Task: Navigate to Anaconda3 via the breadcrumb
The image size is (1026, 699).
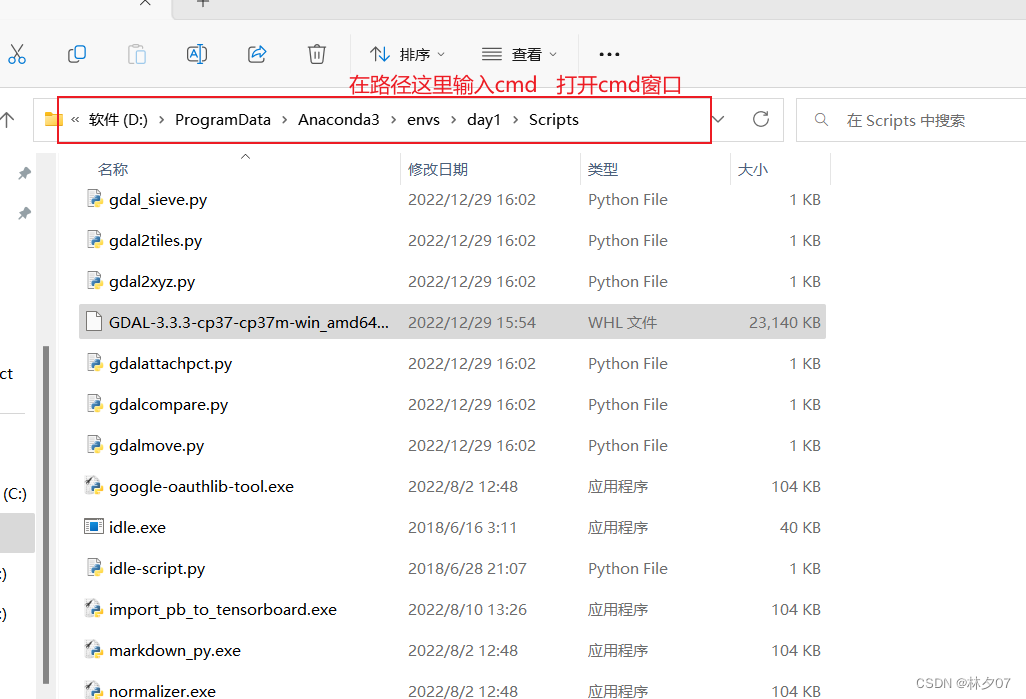Action: pos(339,119)
